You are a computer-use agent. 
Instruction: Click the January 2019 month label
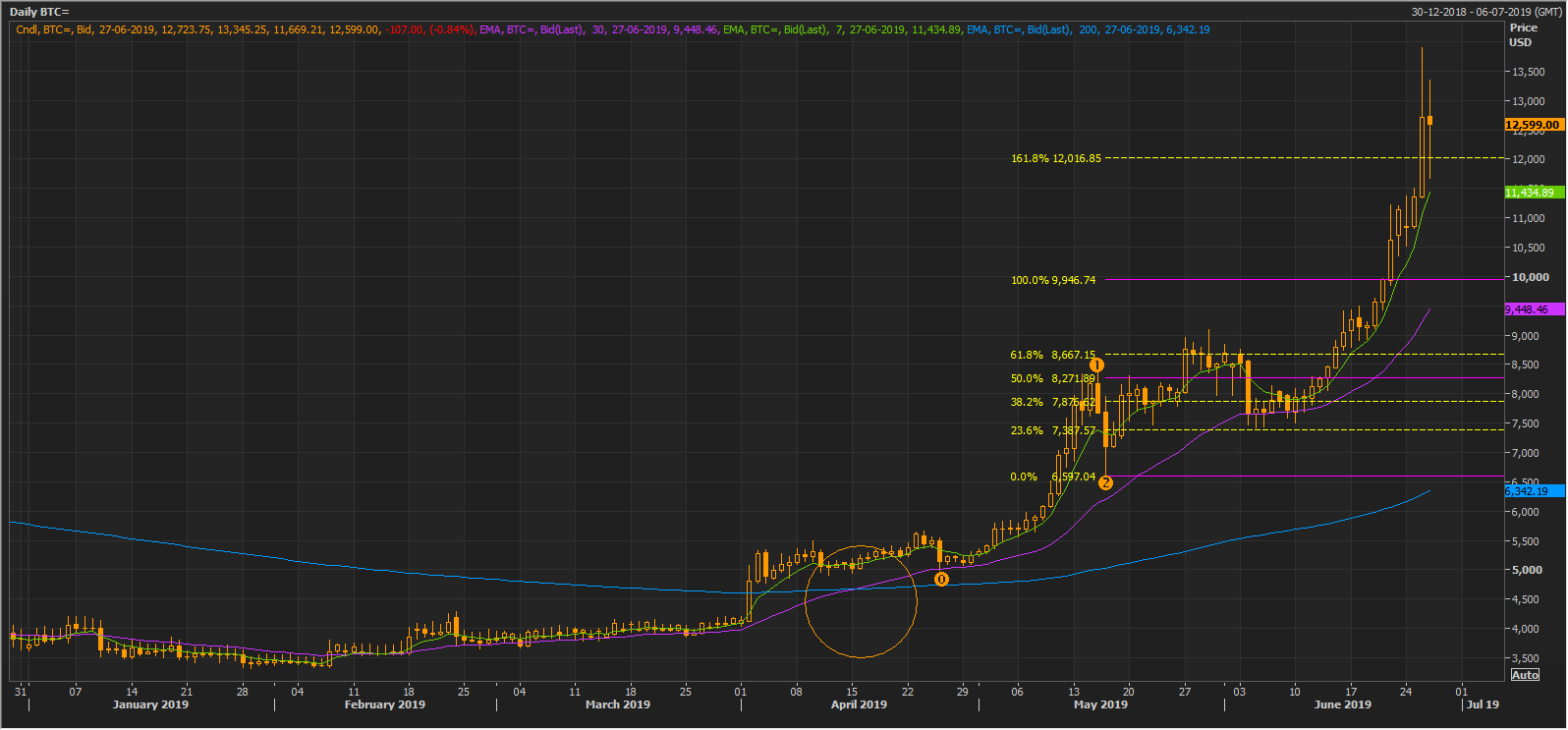(x=150, y=704)
